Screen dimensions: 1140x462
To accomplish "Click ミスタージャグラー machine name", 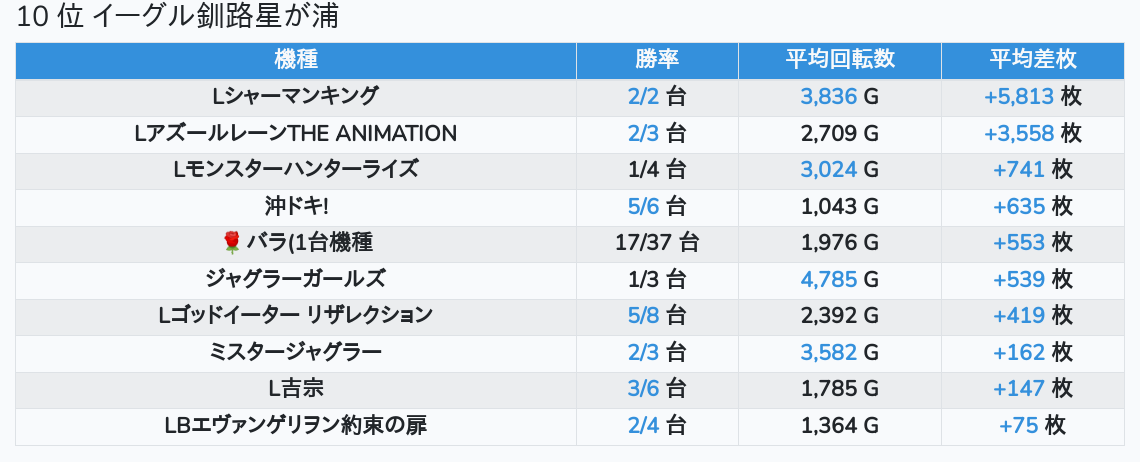I will tap(295, 352).
